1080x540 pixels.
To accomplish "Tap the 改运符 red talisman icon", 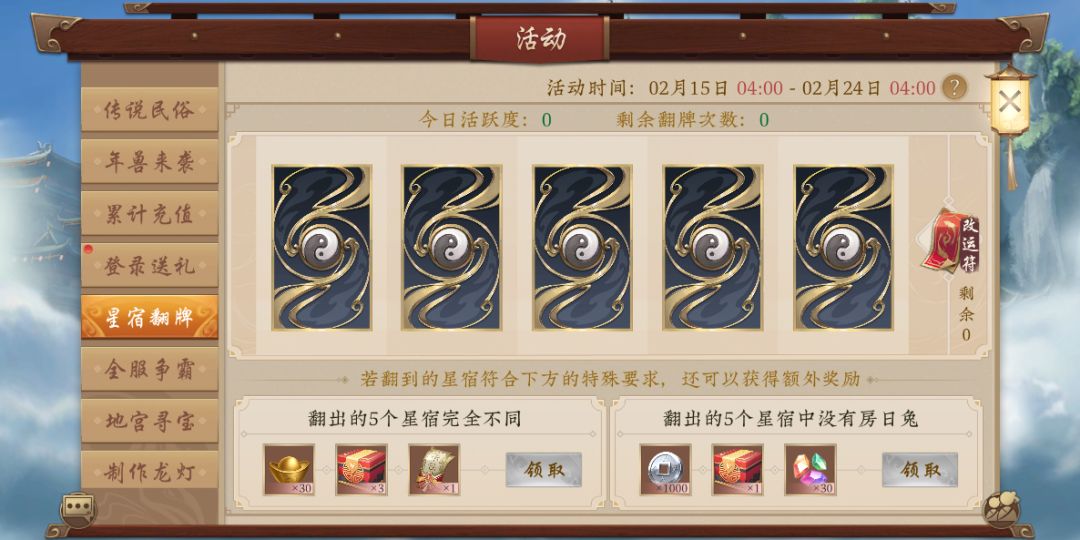I will 952,242.
